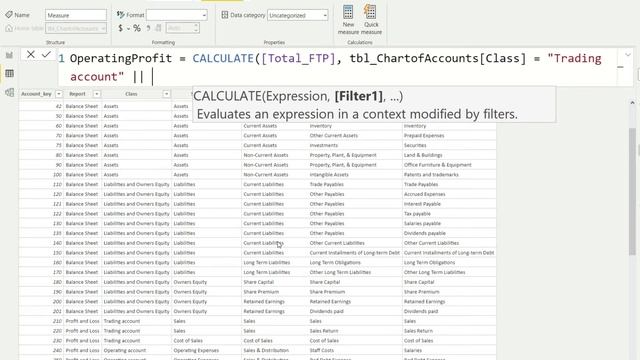
Task: Select the Account_key column header
Action: (36, 94)
